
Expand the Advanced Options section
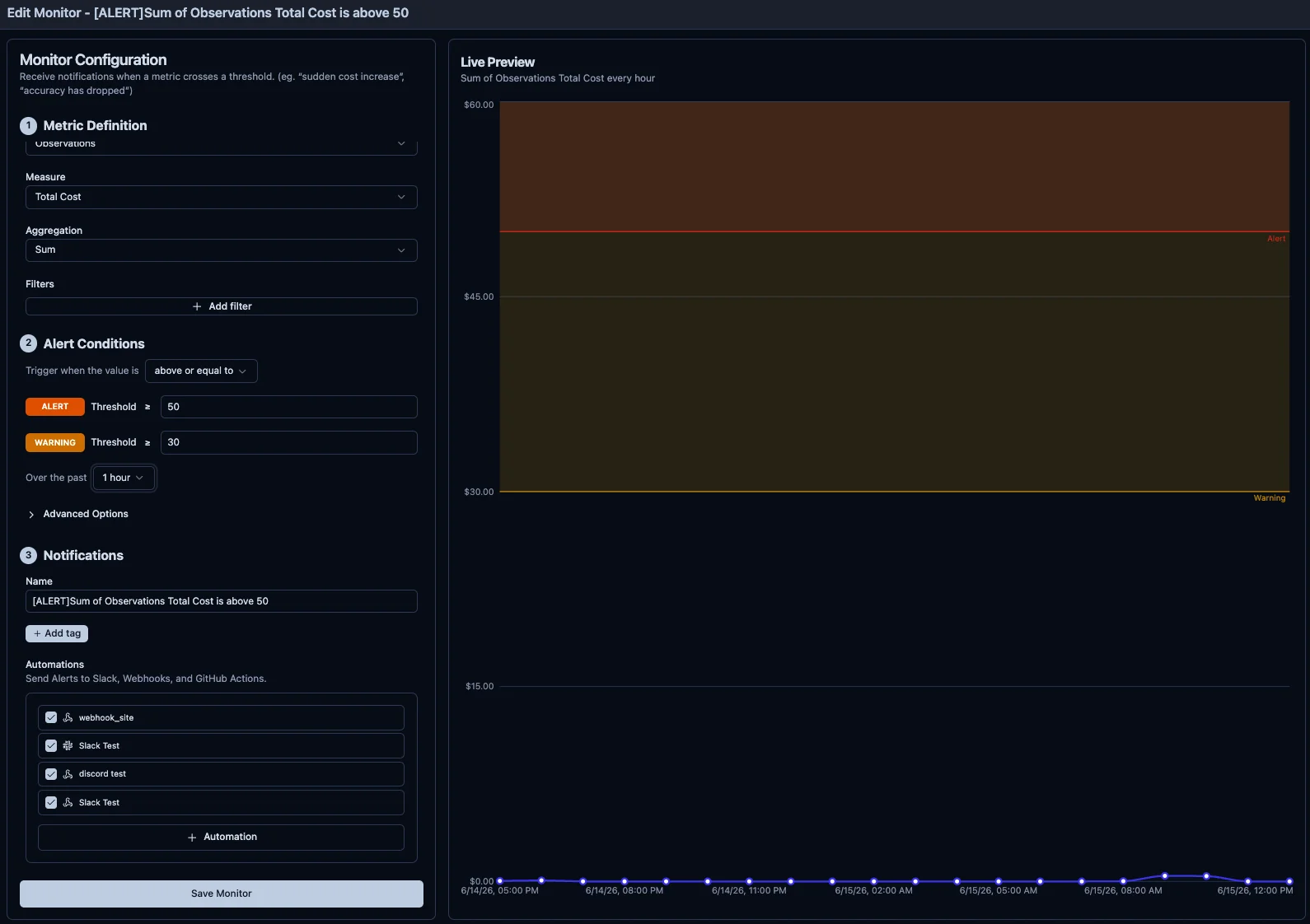point(78,514)
